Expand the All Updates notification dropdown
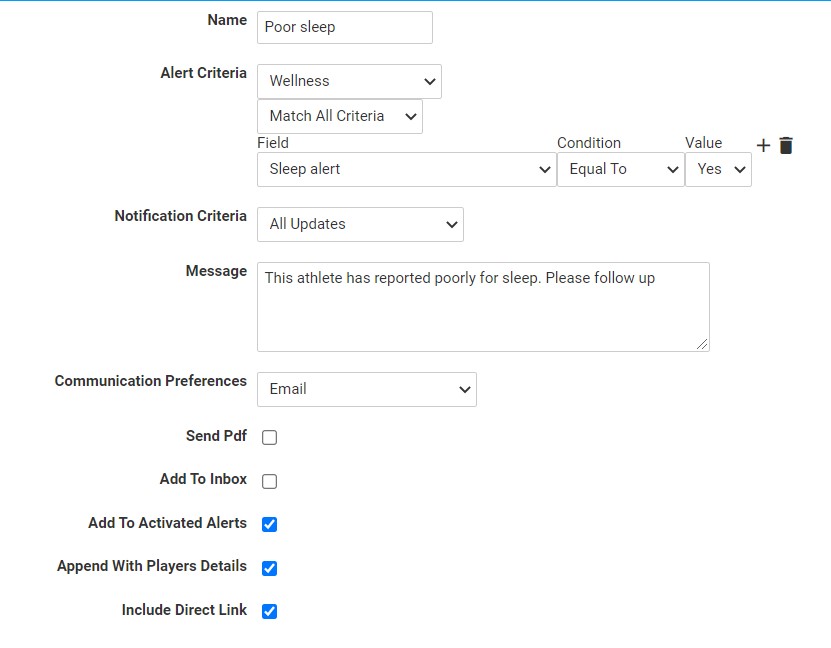 coord(360,225)
